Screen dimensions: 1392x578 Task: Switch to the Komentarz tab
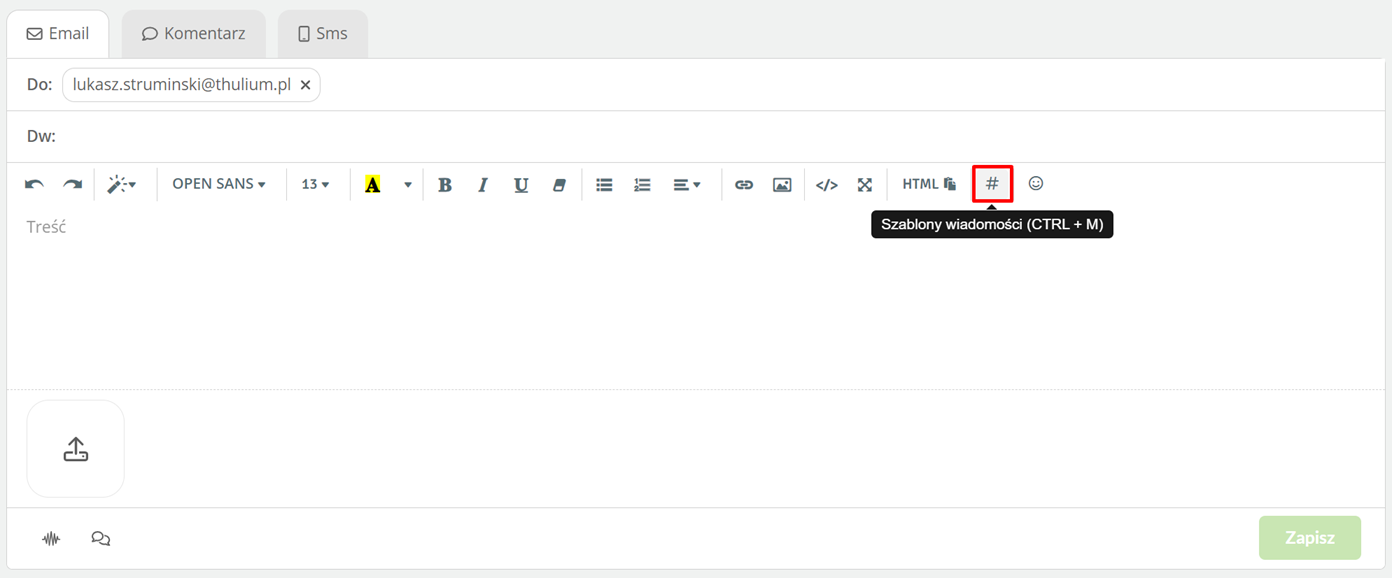194,34
